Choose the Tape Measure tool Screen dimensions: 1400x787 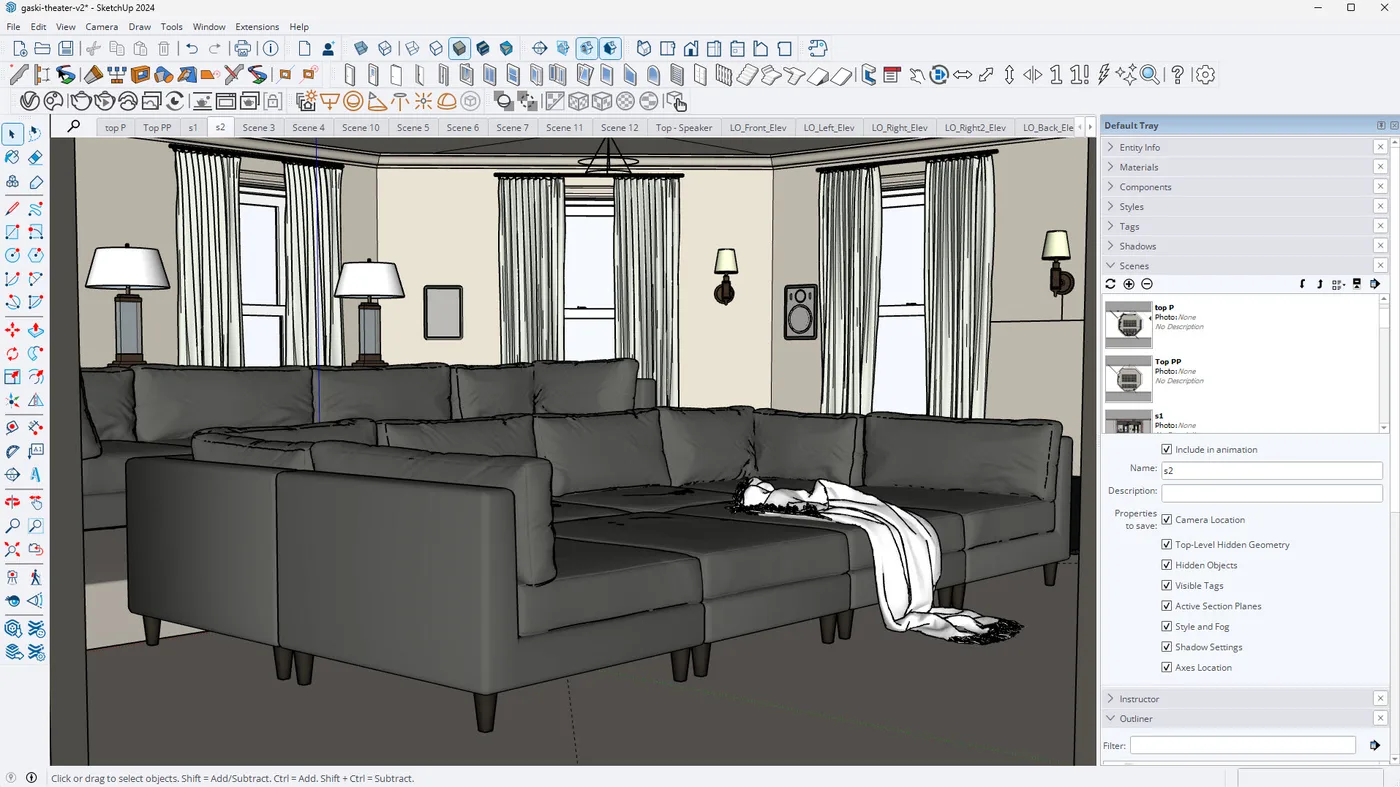pyautogui.click(x=13, y=428)
